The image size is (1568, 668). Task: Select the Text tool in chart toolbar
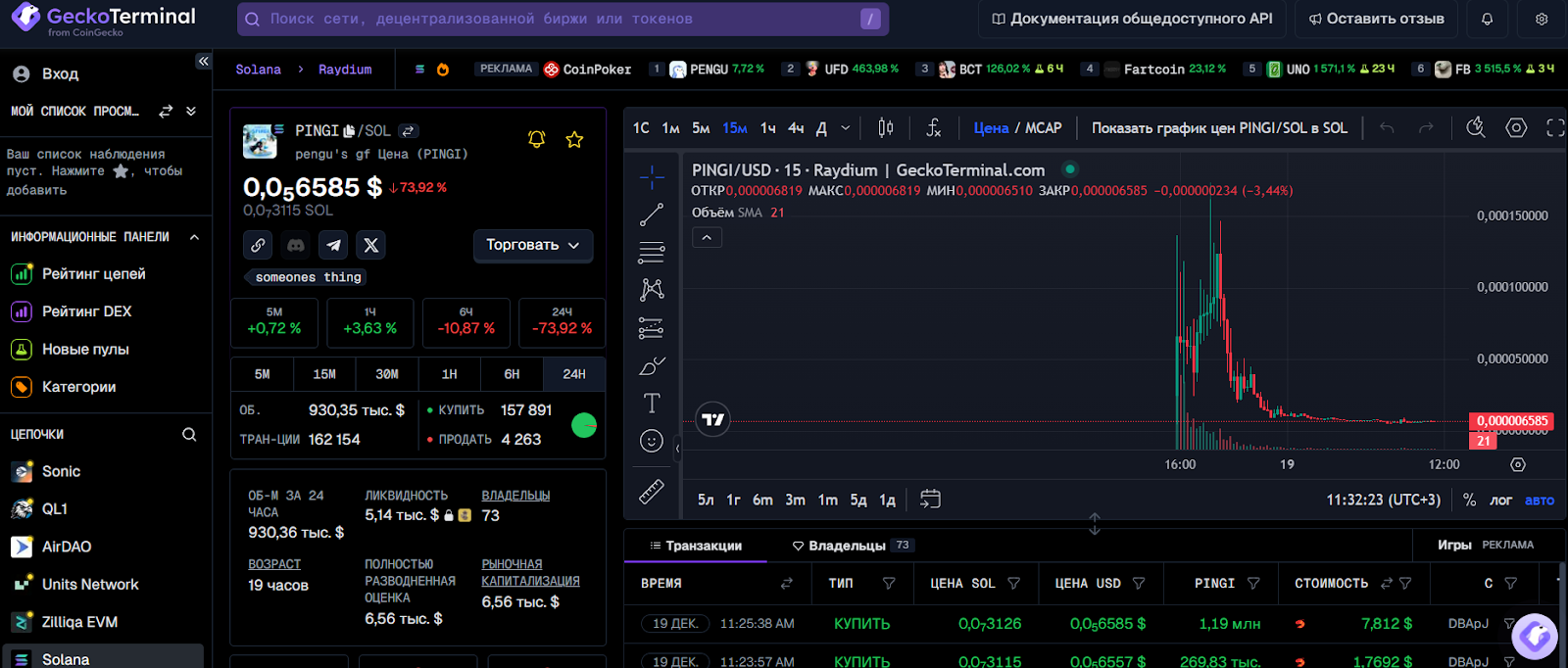tap(652, 403)
